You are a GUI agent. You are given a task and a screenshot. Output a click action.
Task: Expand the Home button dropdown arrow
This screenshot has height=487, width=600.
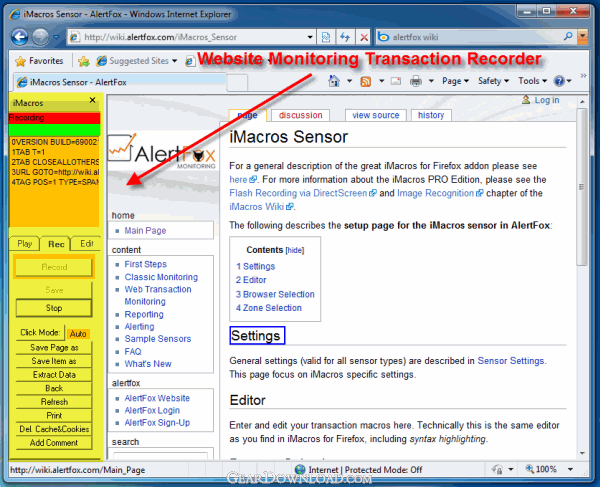coord(349,81)
